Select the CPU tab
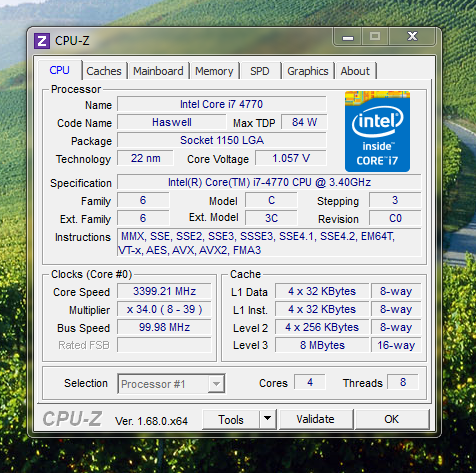Screen dimensions: 476x473 point(60,70)
